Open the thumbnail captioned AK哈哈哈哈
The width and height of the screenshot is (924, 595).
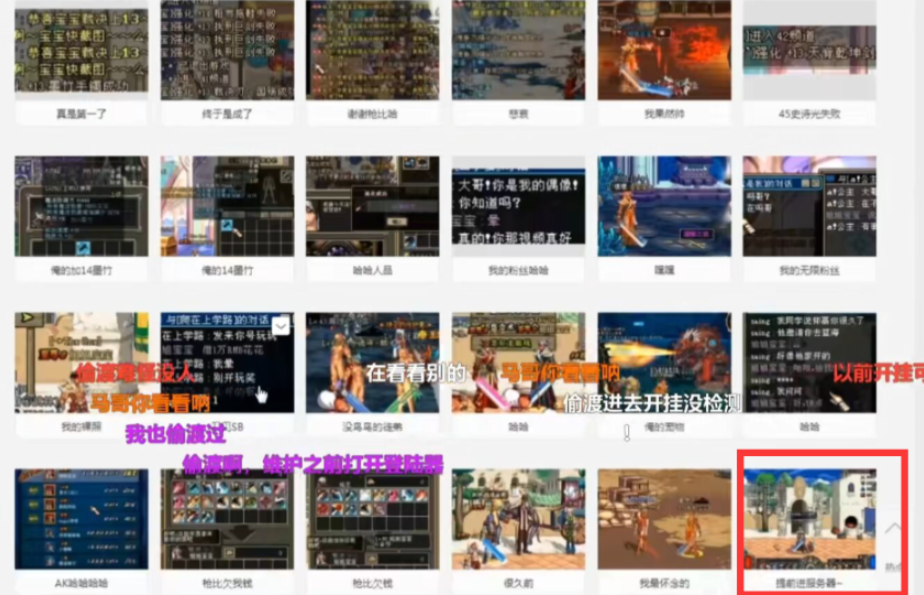click(x=81, y=519)
